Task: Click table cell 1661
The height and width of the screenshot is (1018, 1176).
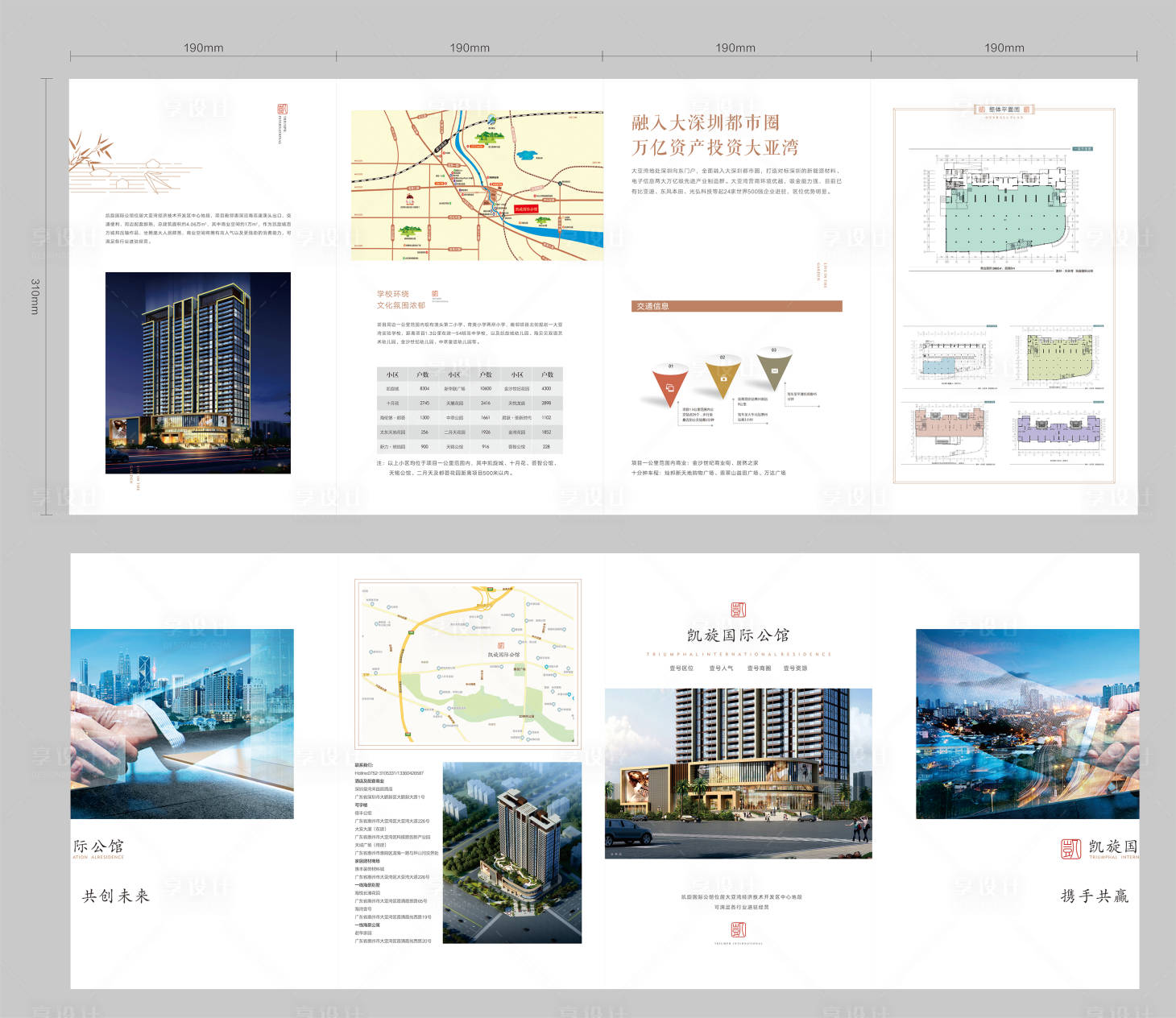Action: (x=486, y=418)
